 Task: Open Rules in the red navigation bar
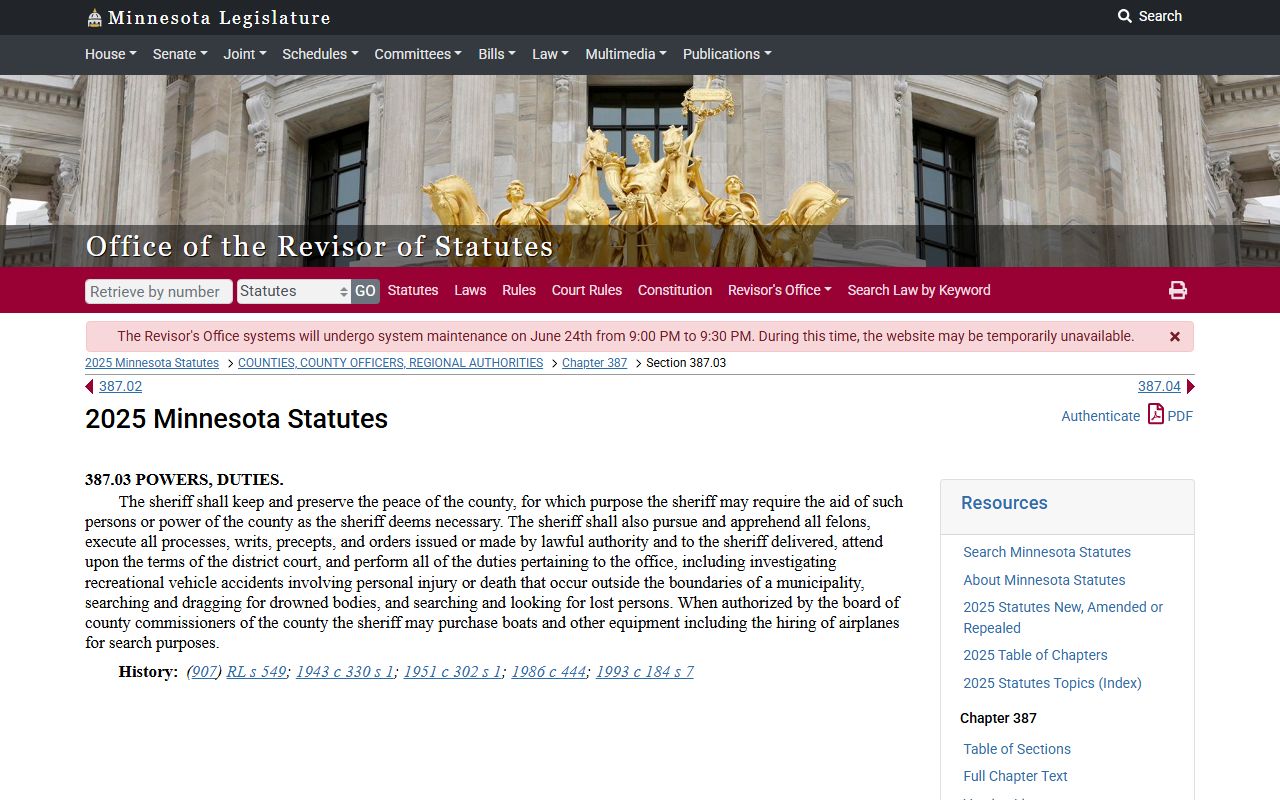click(519, 290)
